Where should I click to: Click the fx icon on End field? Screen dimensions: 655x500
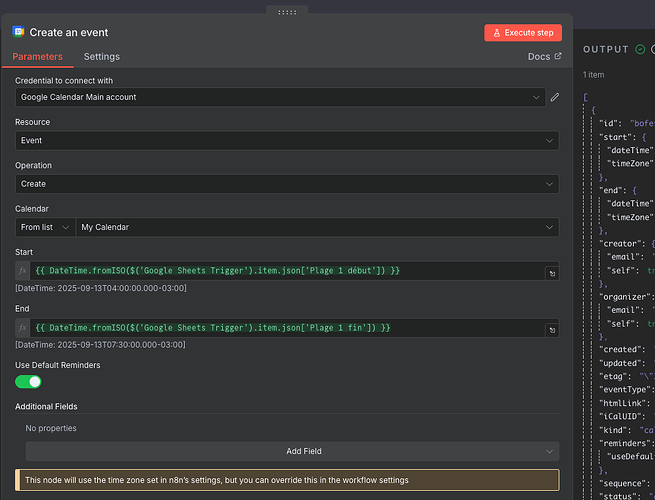tap(22, 328)
